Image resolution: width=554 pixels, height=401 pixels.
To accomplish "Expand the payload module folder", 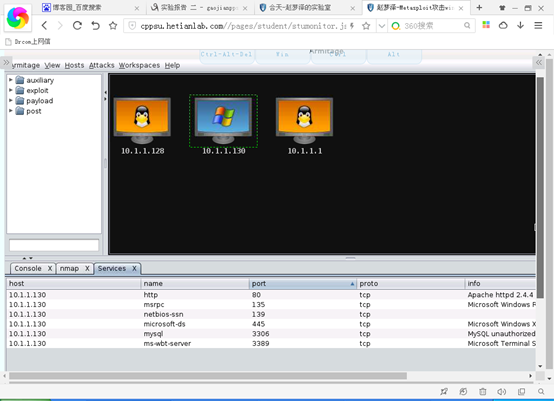I will pos(11,100).
